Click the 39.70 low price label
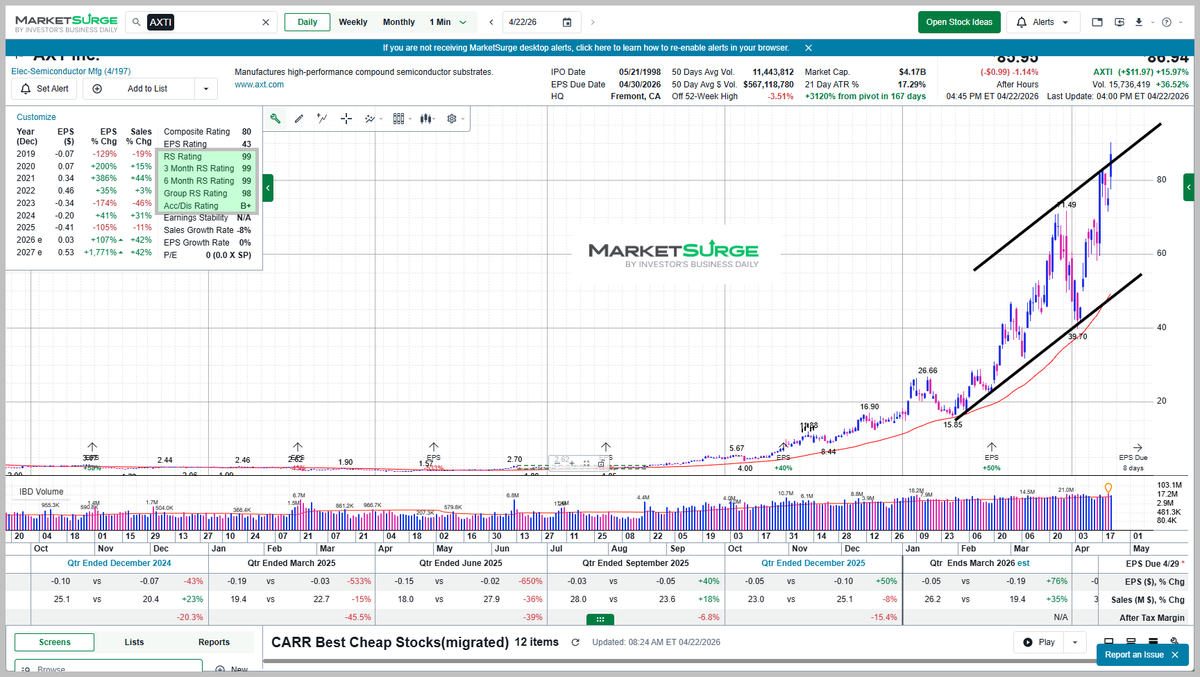 pos(1077,337)
